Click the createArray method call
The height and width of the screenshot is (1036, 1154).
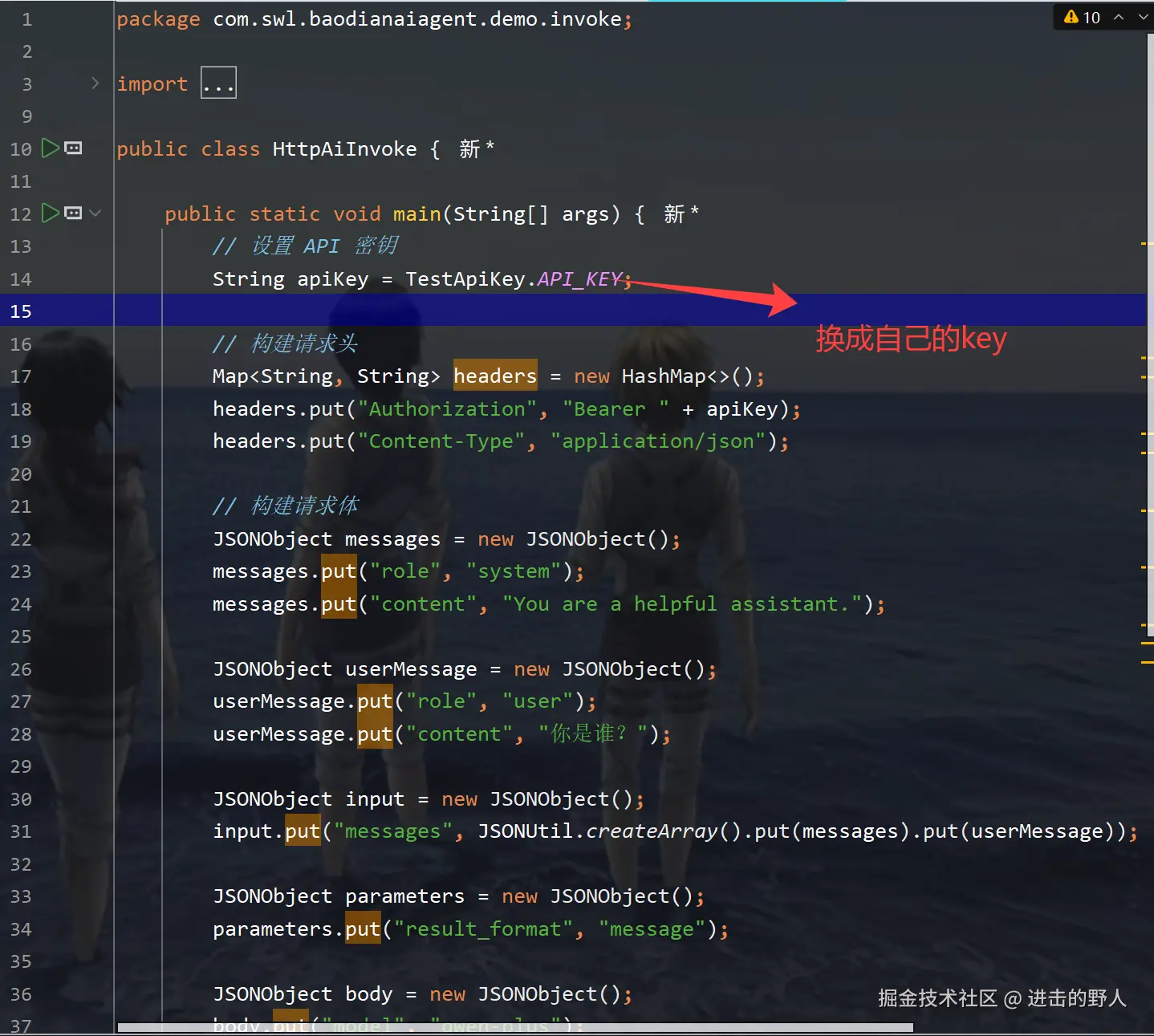pyautogui.click(x=652, y=831)
